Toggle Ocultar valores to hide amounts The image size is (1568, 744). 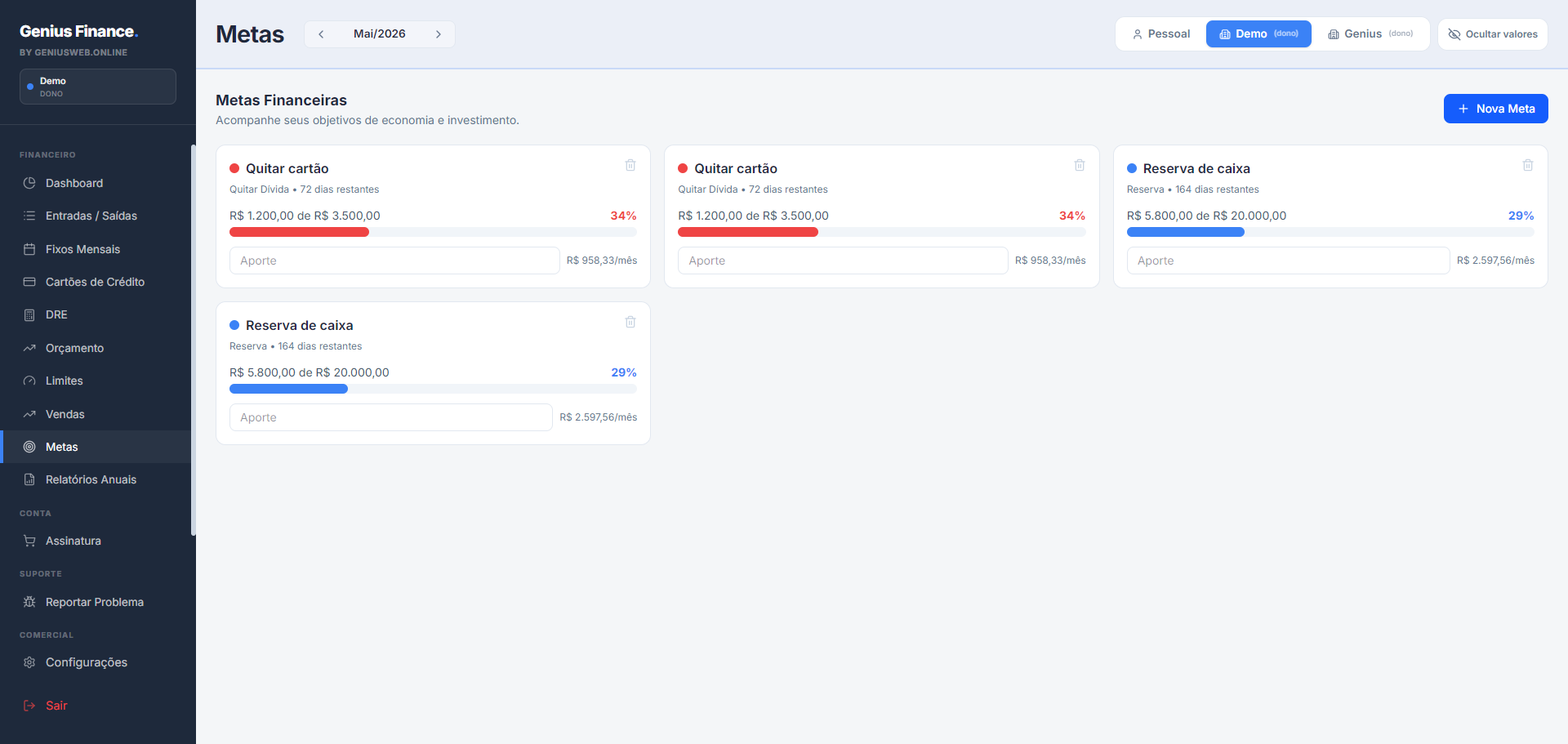pyautogui.click(x=1493, y=34)
